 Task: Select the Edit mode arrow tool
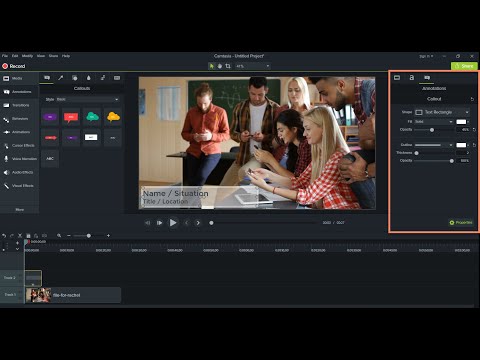coord(211,66)
